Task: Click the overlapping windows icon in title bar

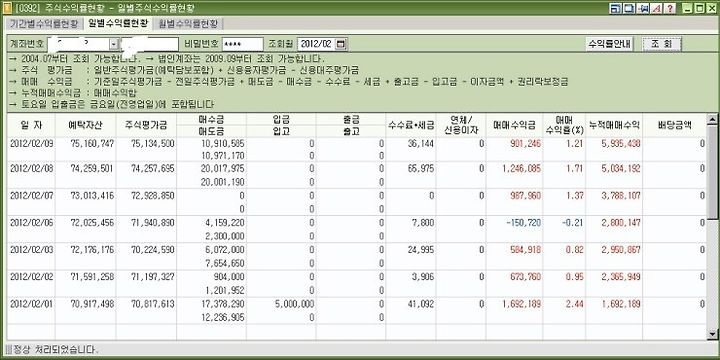Action: point(616,8)
